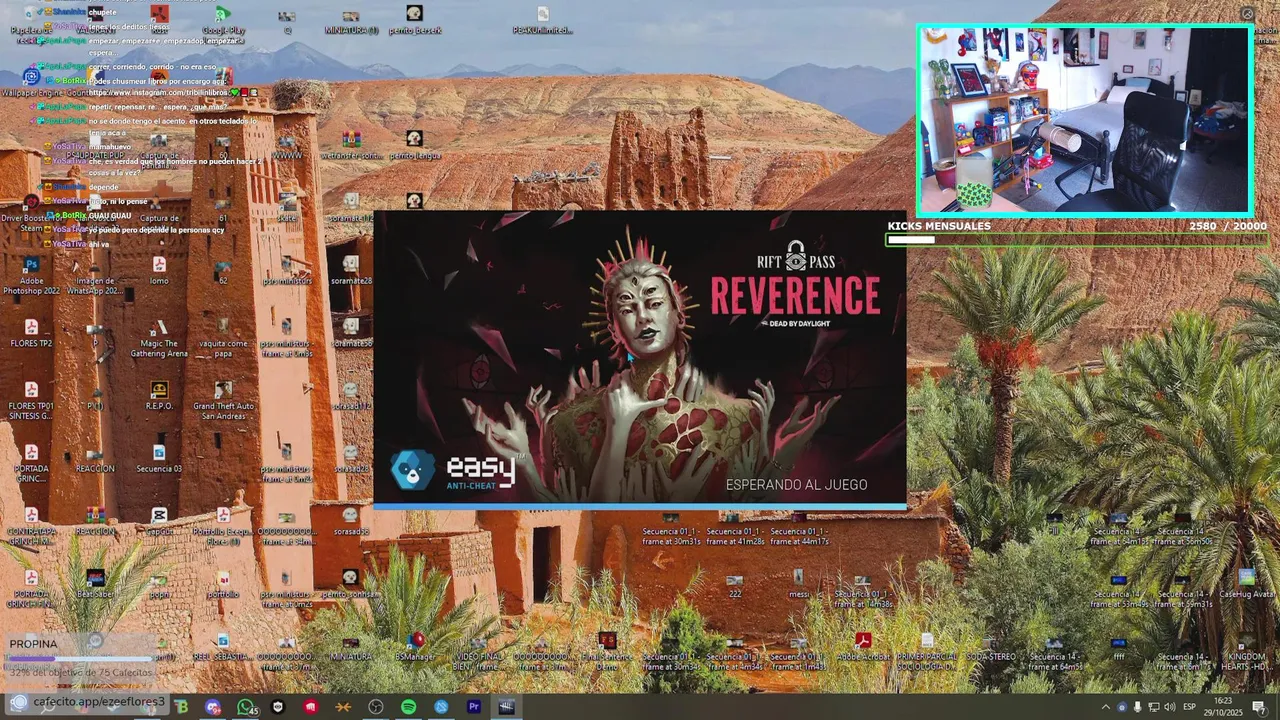Open Spotify from the taskbar
Image resolution: width=1280 pixels, height=720 pixels.
coord(408,707)
